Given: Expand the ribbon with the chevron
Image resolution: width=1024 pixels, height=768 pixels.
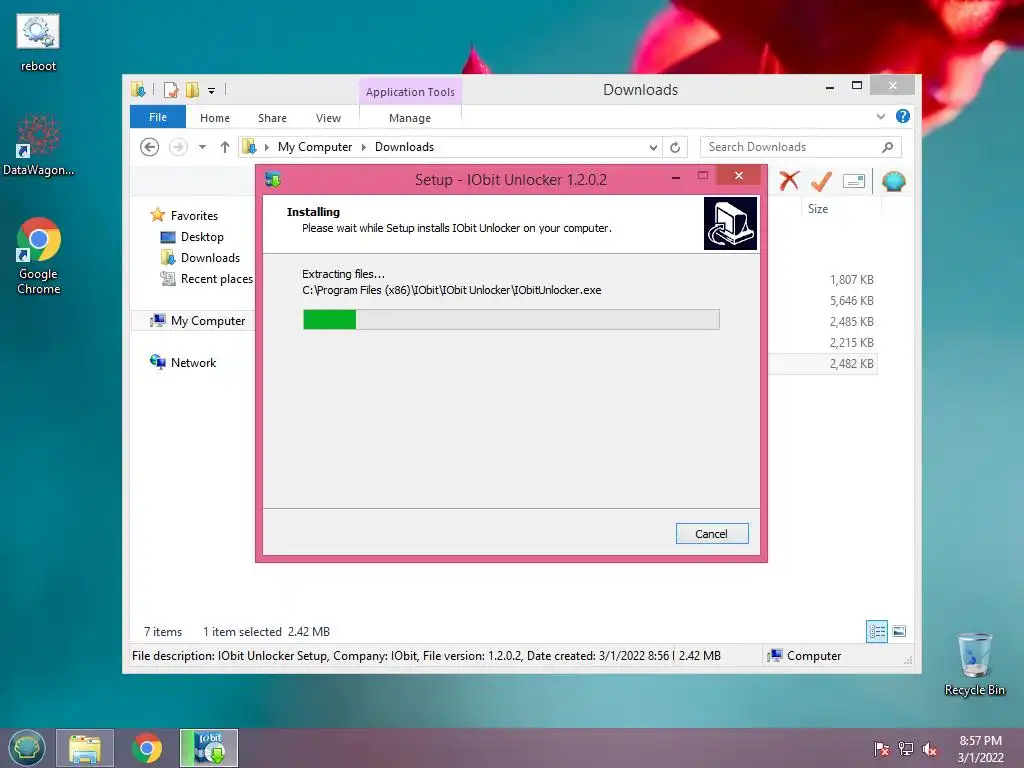Looking at the screenshot, I should point(880,116).
